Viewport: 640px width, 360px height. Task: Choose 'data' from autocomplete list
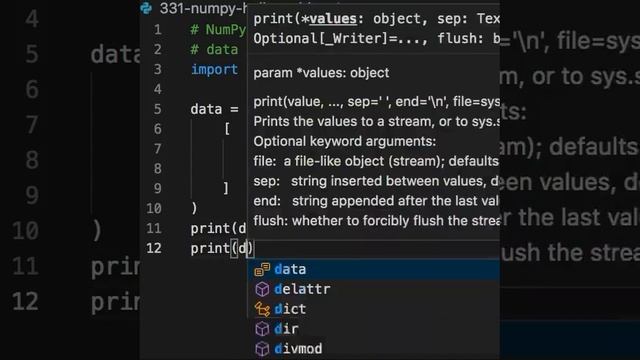(x=373, y=269)
